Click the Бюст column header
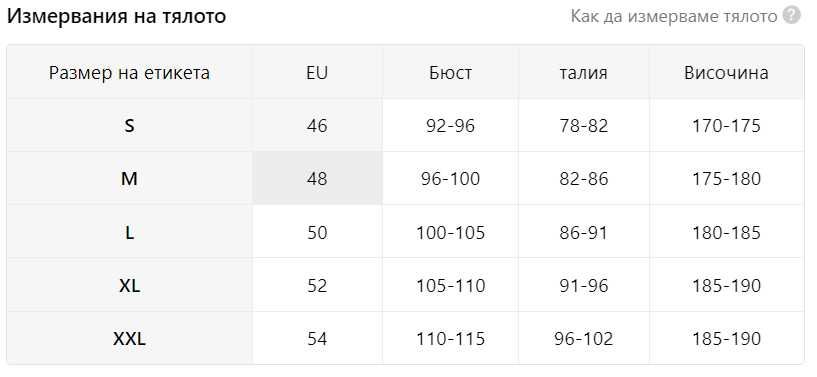817x377 pixels. tap(450, 72)
